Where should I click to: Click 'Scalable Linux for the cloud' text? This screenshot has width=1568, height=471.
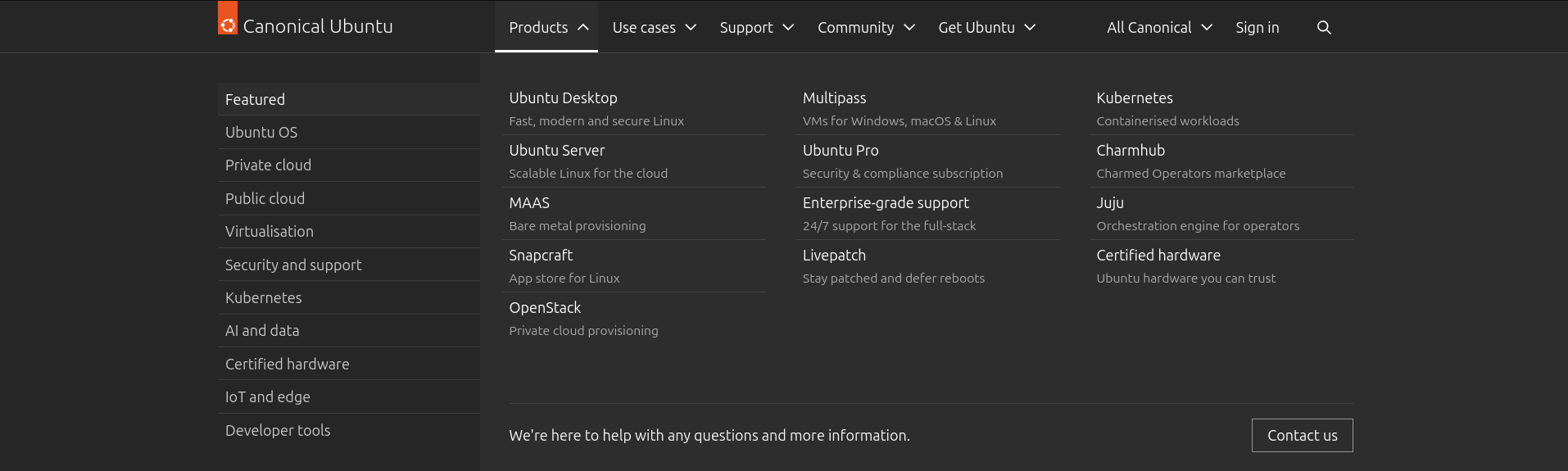tap(588, 173)
